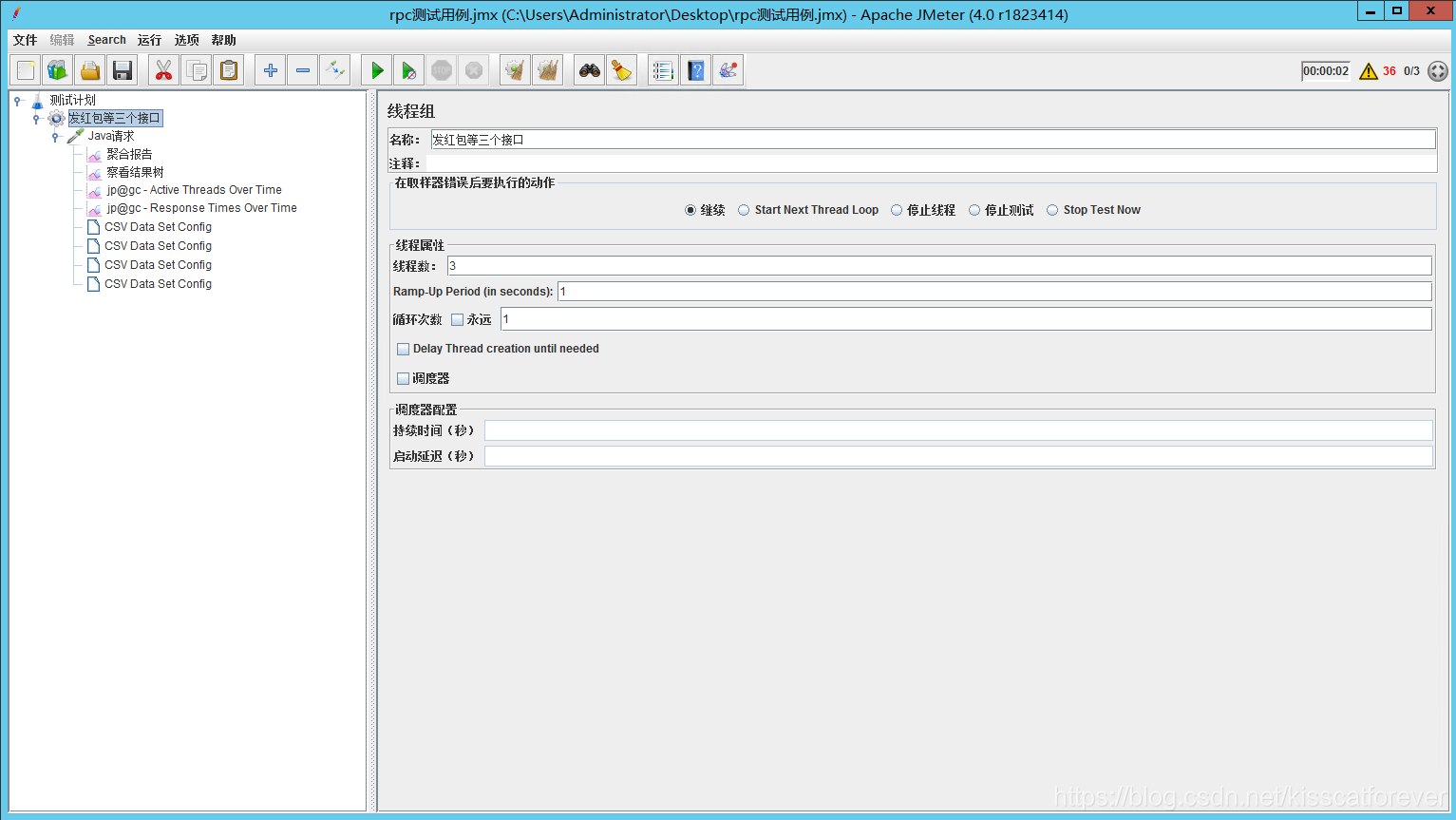
Task: Select the Java请求 sampler node
Action: [111, 136]
